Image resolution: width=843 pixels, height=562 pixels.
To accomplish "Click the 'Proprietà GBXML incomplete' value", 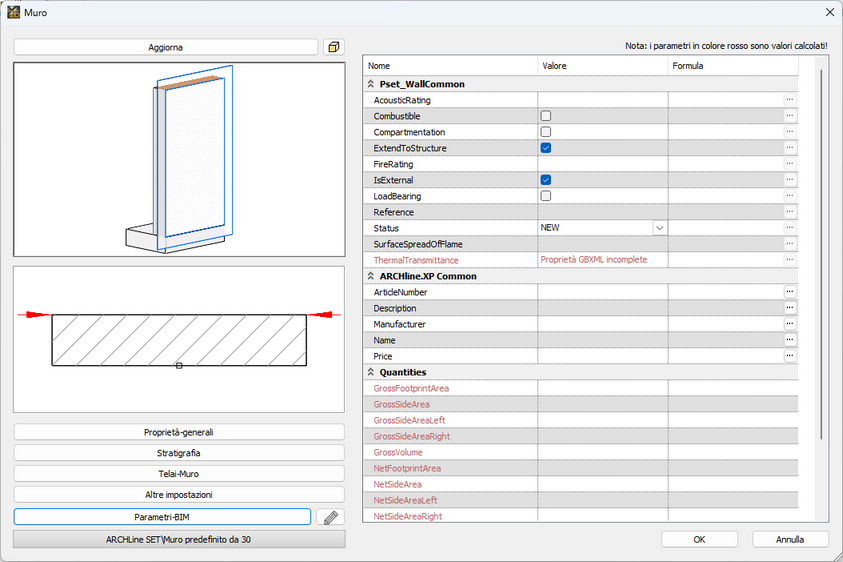I will pyautogui.click(x=594, y=260).
